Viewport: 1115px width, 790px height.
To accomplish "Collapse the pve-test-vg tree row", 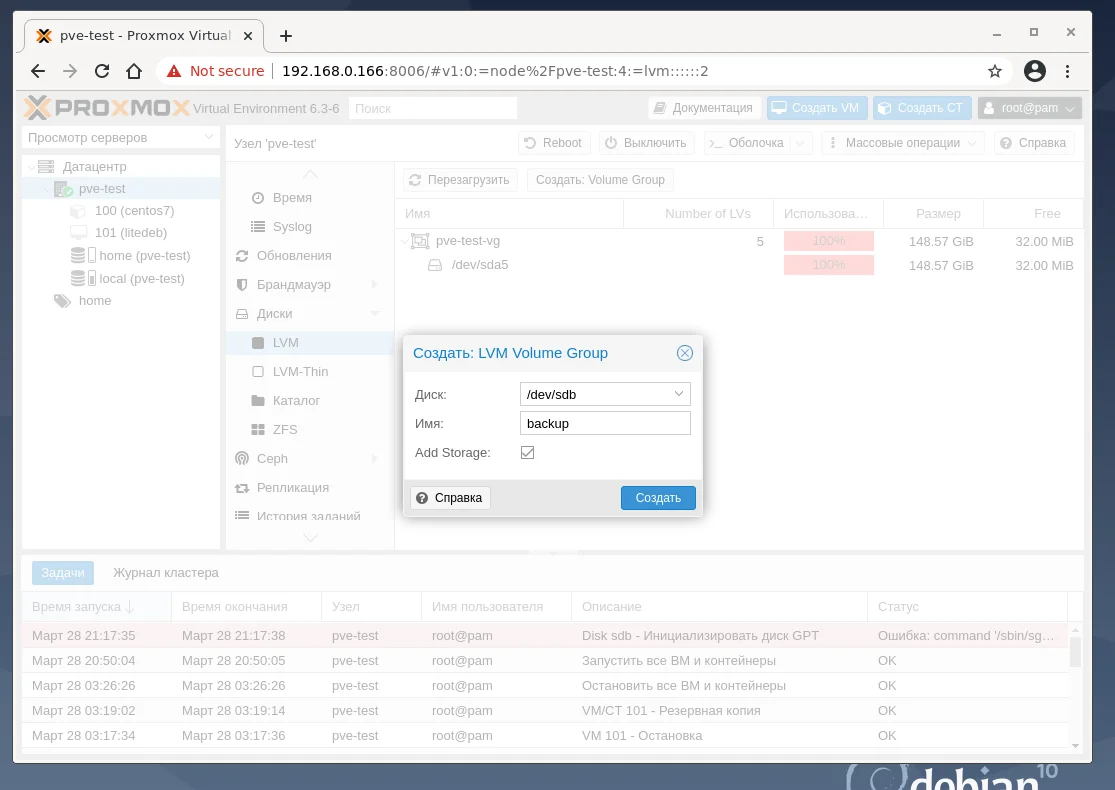I will (405, 241).
